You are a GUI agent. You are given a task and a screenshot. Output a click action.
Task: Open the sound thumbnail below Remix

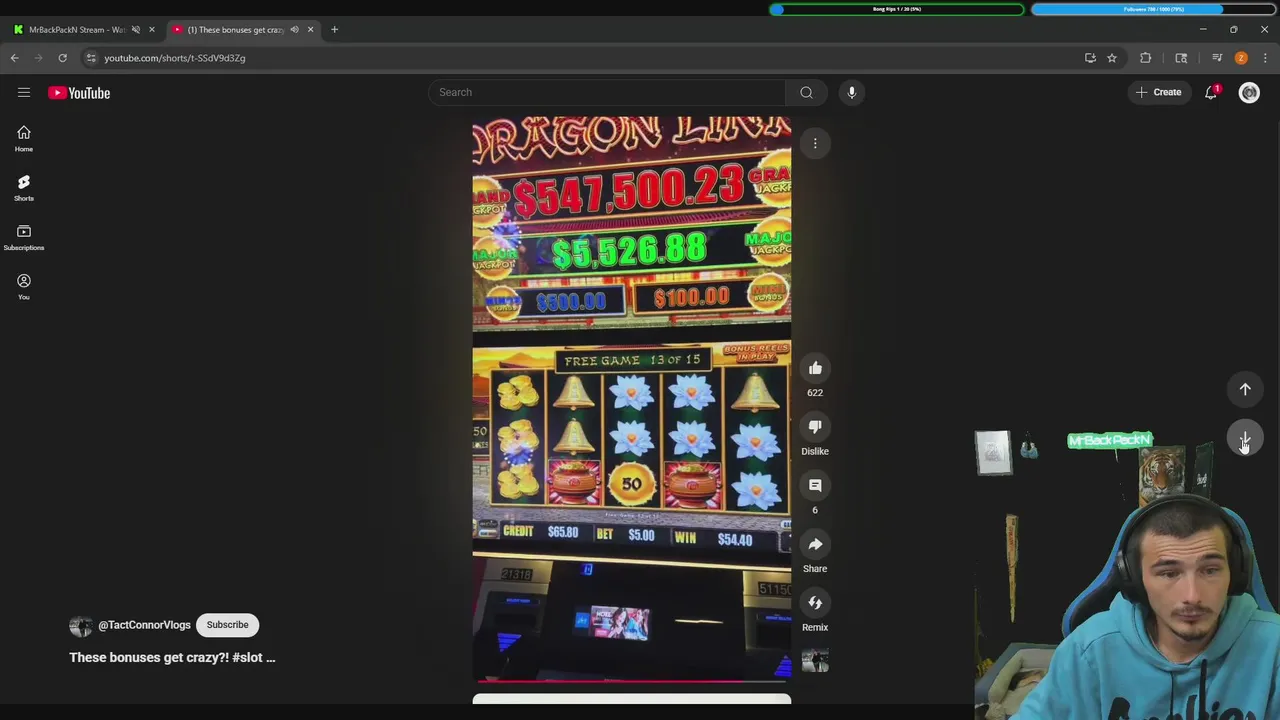click(815, 660)
